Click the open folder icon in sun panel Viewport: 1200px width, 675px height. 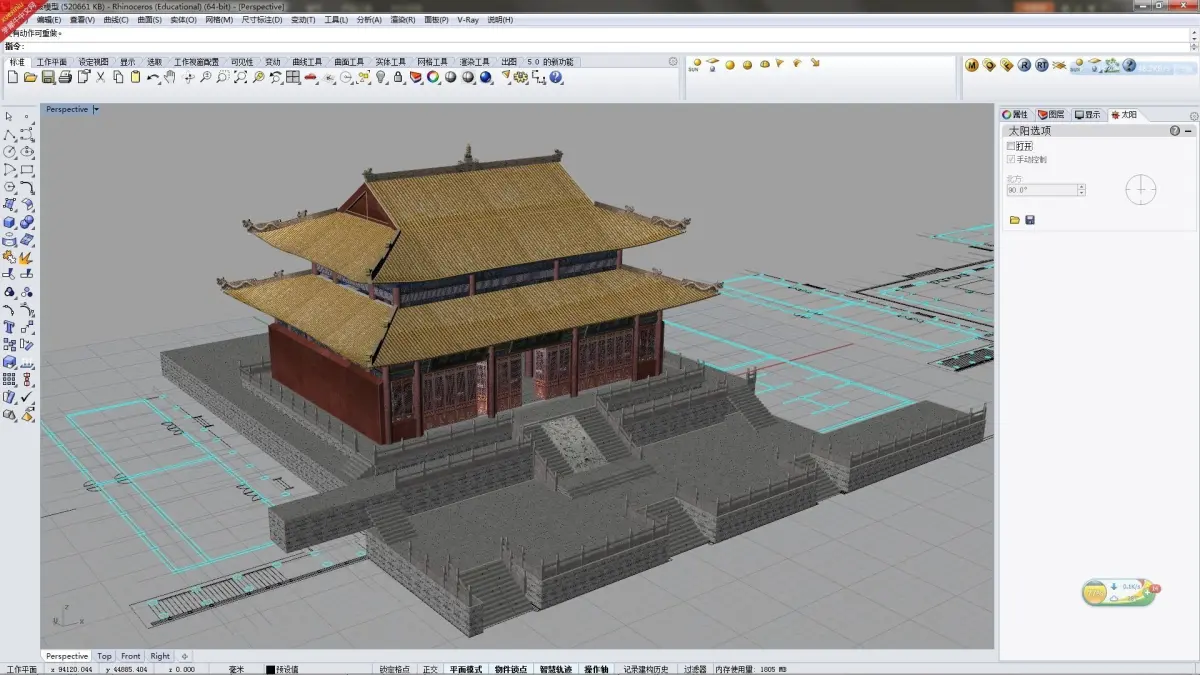(1014, 220)
